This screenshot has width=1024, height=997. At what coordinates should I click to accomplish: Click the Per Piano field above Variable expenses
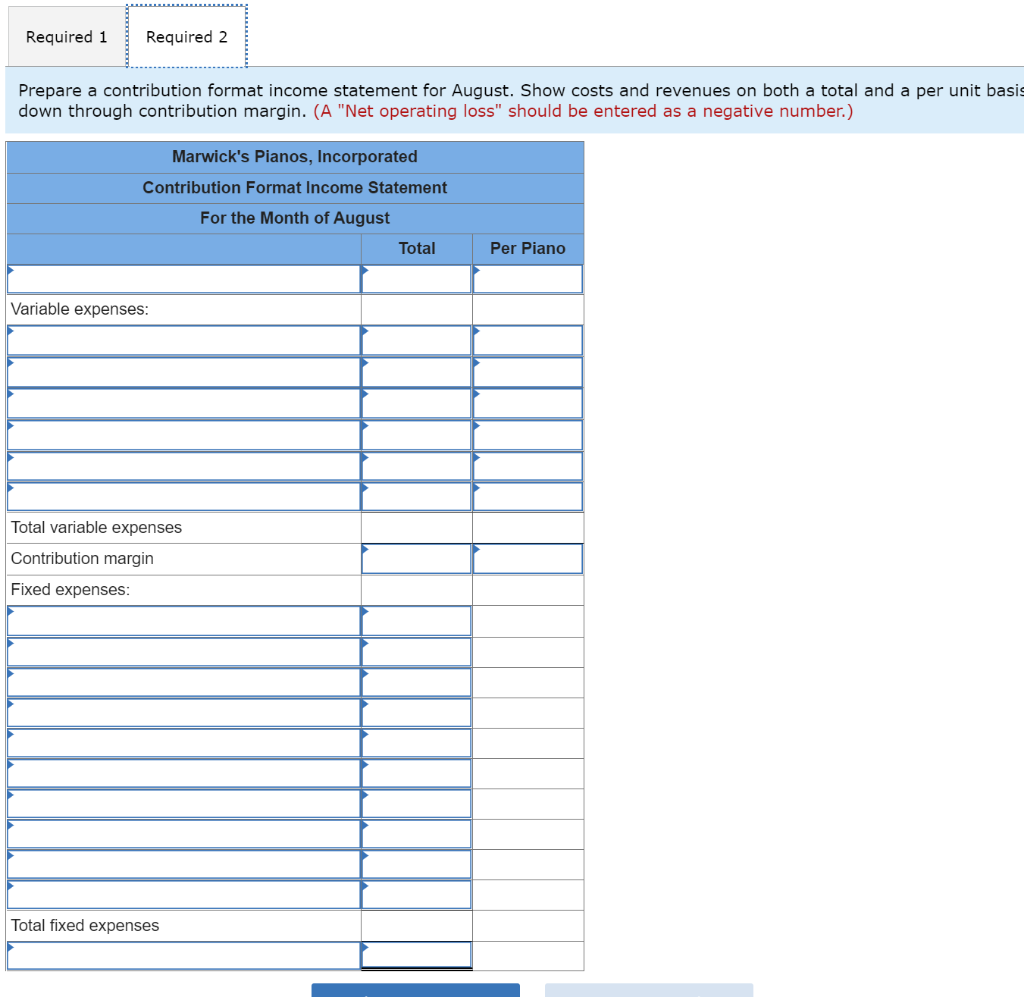[x=528, y=279]
